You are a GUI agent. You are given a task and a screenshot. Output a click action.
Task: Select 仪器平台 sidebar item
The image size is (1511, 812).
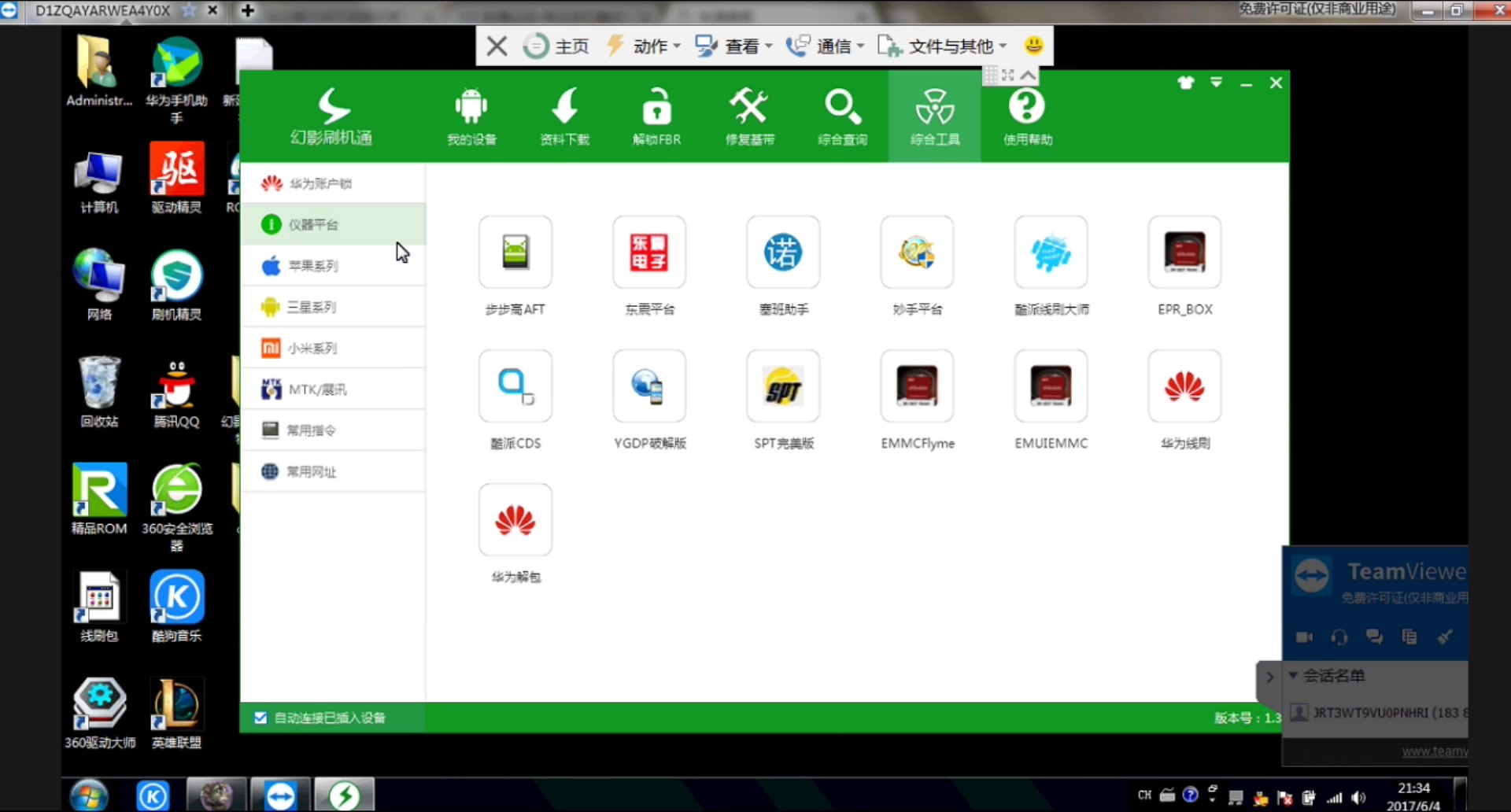click(333, 224)
